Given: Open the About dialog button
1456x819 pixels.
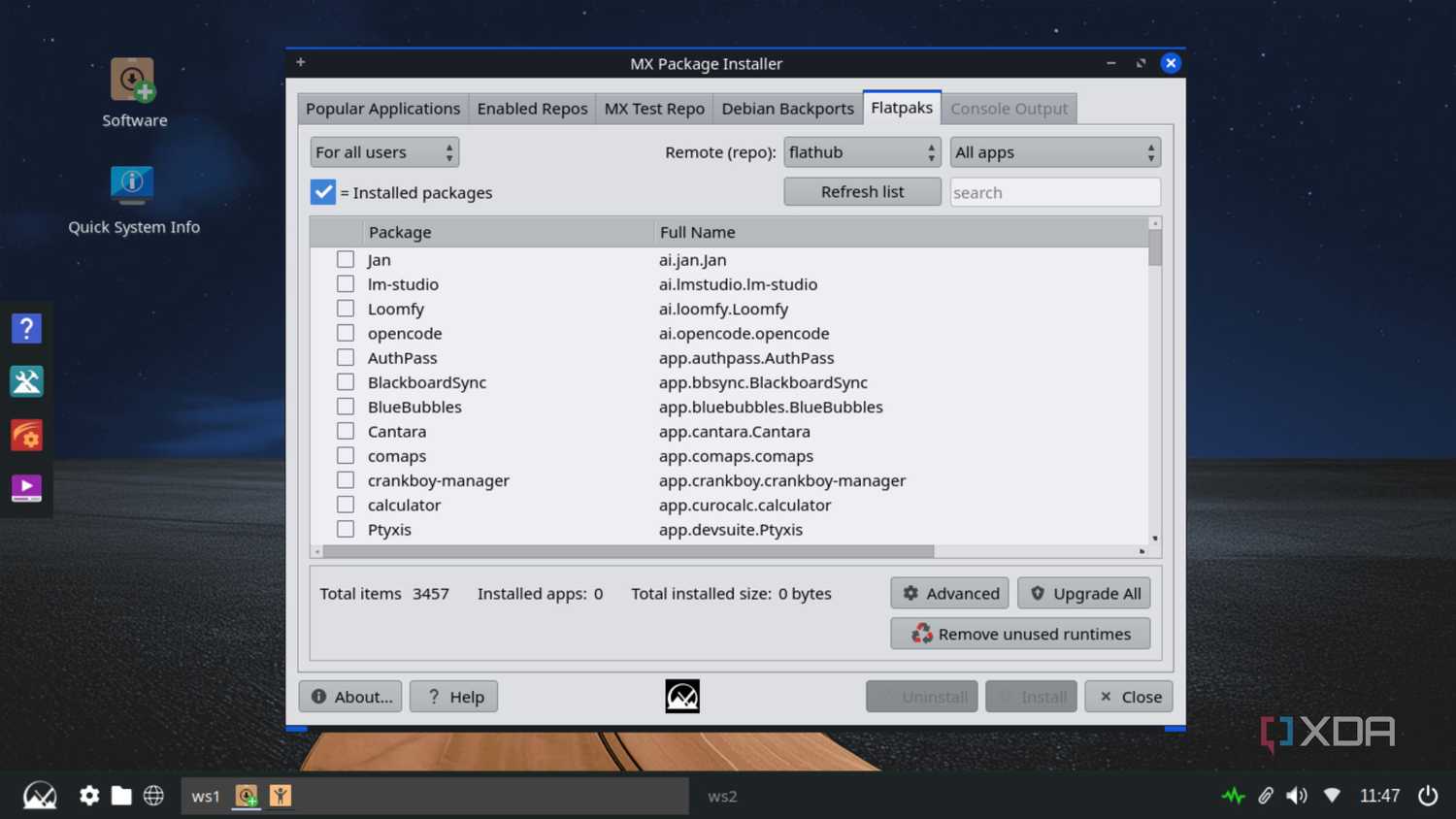Looking at the screenshot, I should coord(350,697).
